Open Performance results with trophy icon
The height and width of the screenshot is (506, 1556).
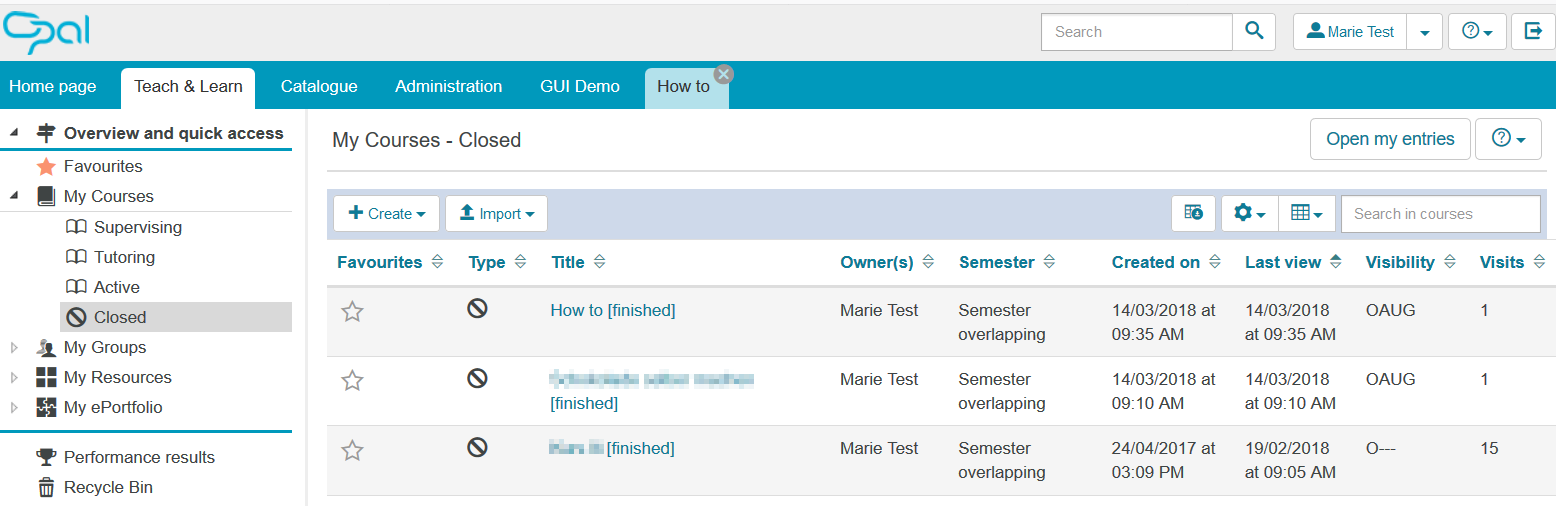pyautogui.click(x=139, y=457)
